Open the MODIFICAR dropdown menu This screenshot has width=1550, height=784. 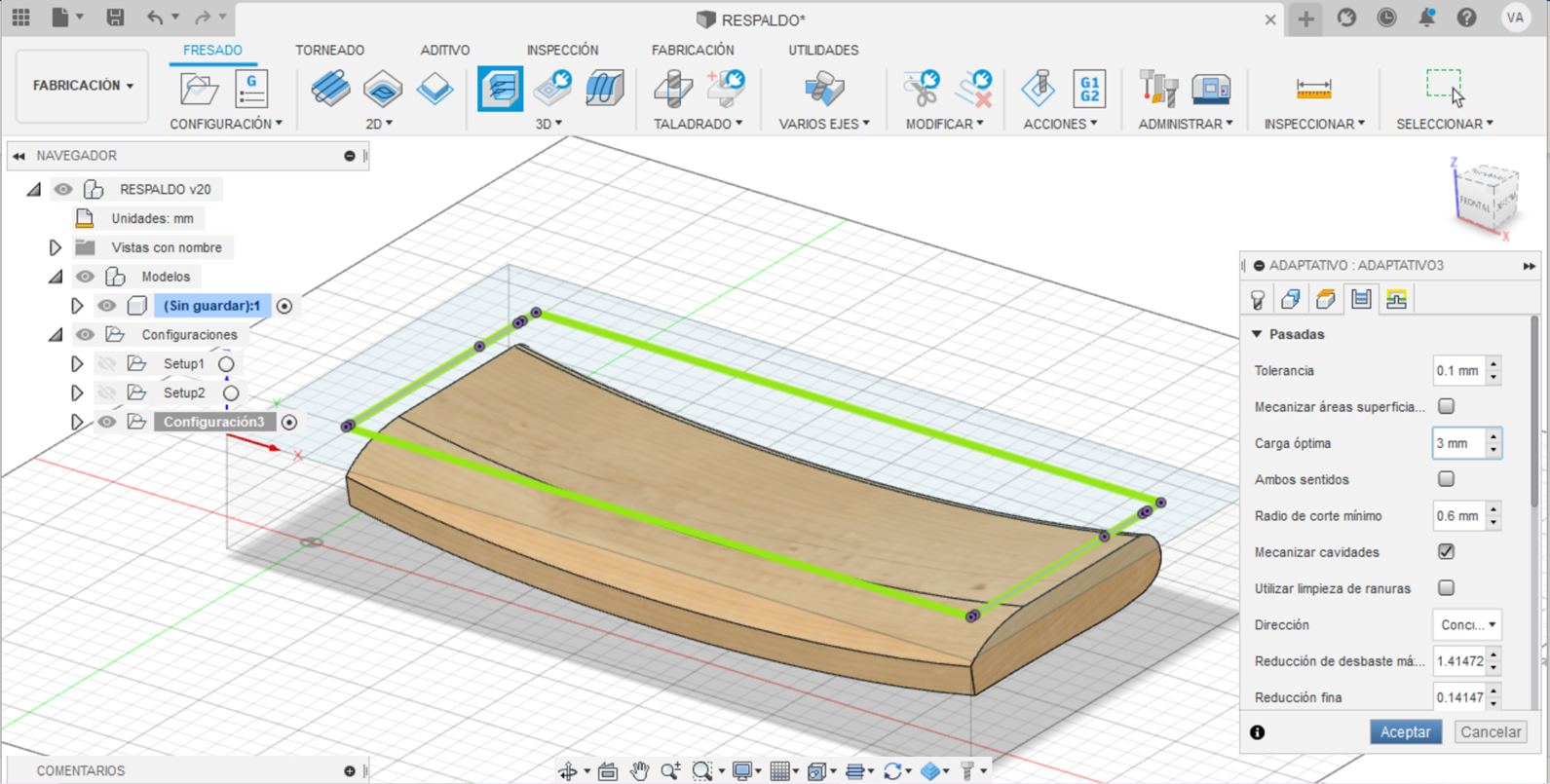click(945, 124)
